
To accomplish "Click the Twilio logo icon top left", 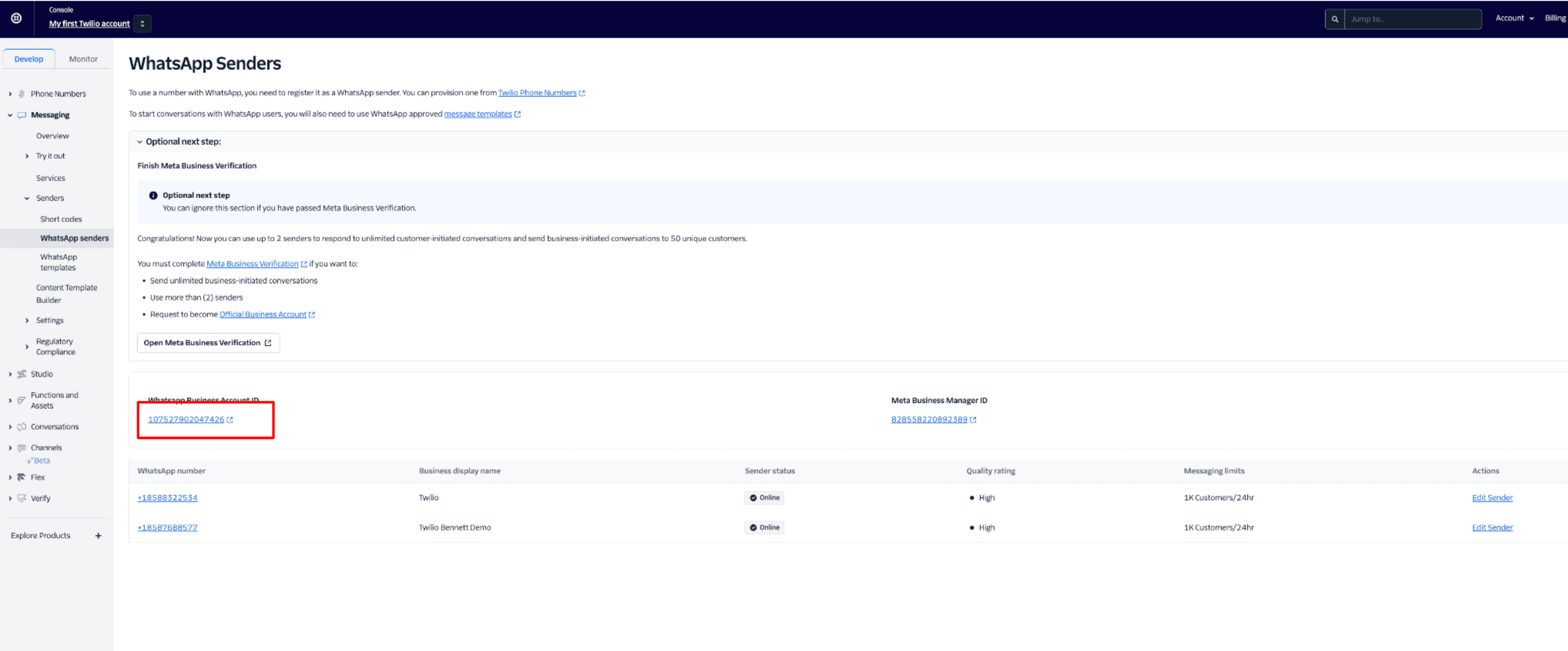I will click(16, 18).
